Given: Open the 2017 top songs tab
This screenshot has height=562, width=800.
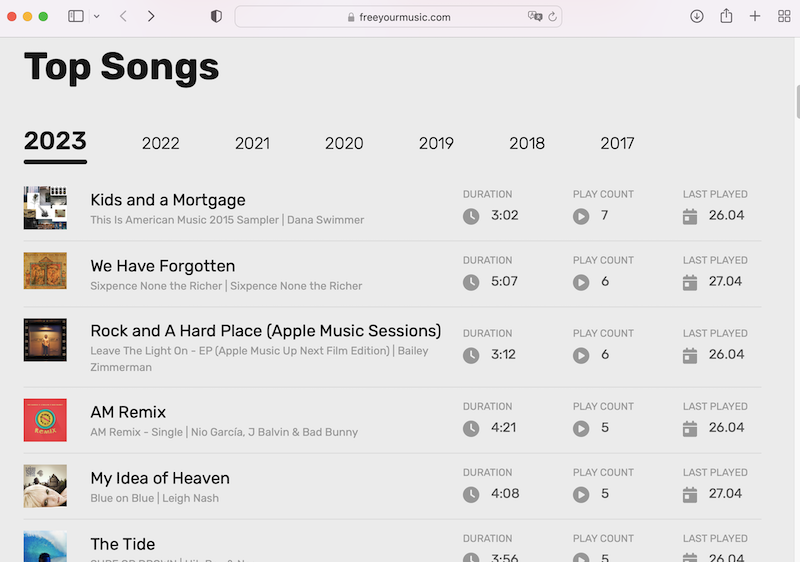Looking at the screenshot, I should (617, 143).
